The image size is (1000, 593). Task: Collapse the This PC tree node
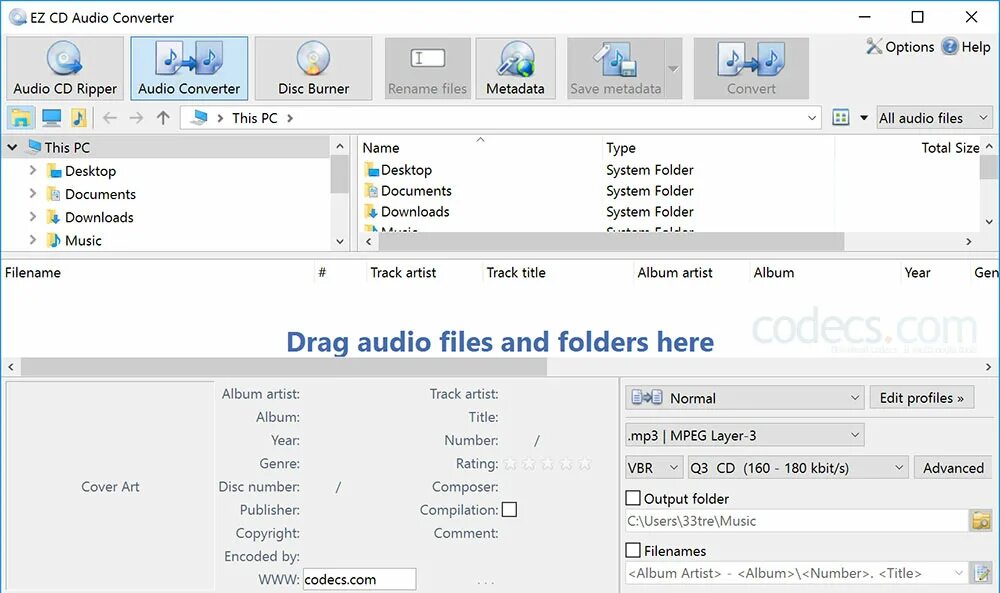[12, 146]
